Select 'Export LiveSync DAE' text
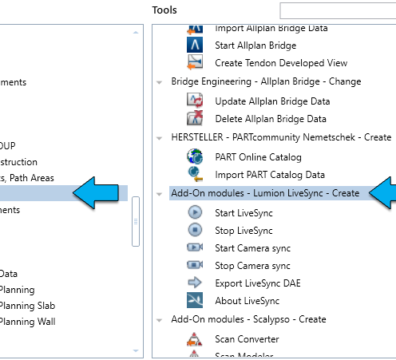Viewport: 396px width, 360px height. 258,283
